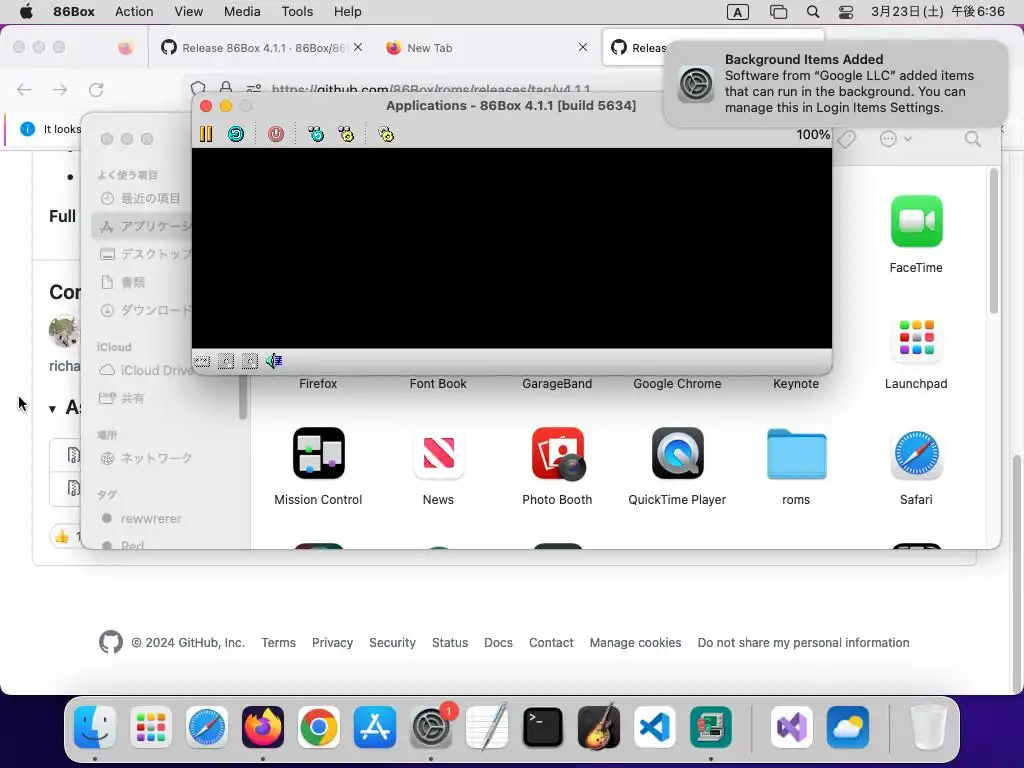1024x768 pixels.
Task: Click Docs link in GitHub footer
Action: pyautogui.click(x=498, y=643)
